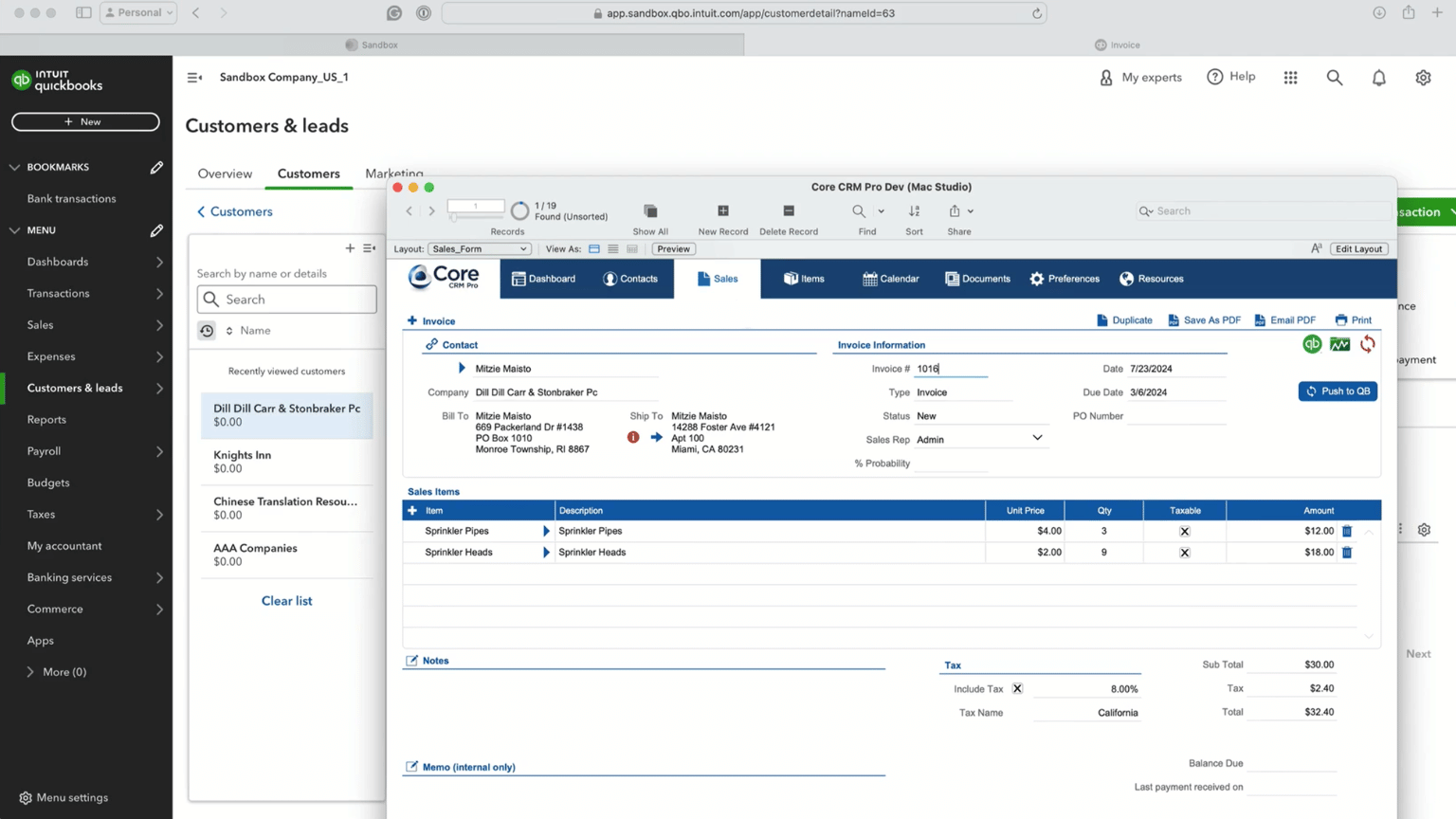The height and width of the screenshot is (819, 1456).
Task: Open the Sales Rep dropdown
Action: click(1037, 438)
